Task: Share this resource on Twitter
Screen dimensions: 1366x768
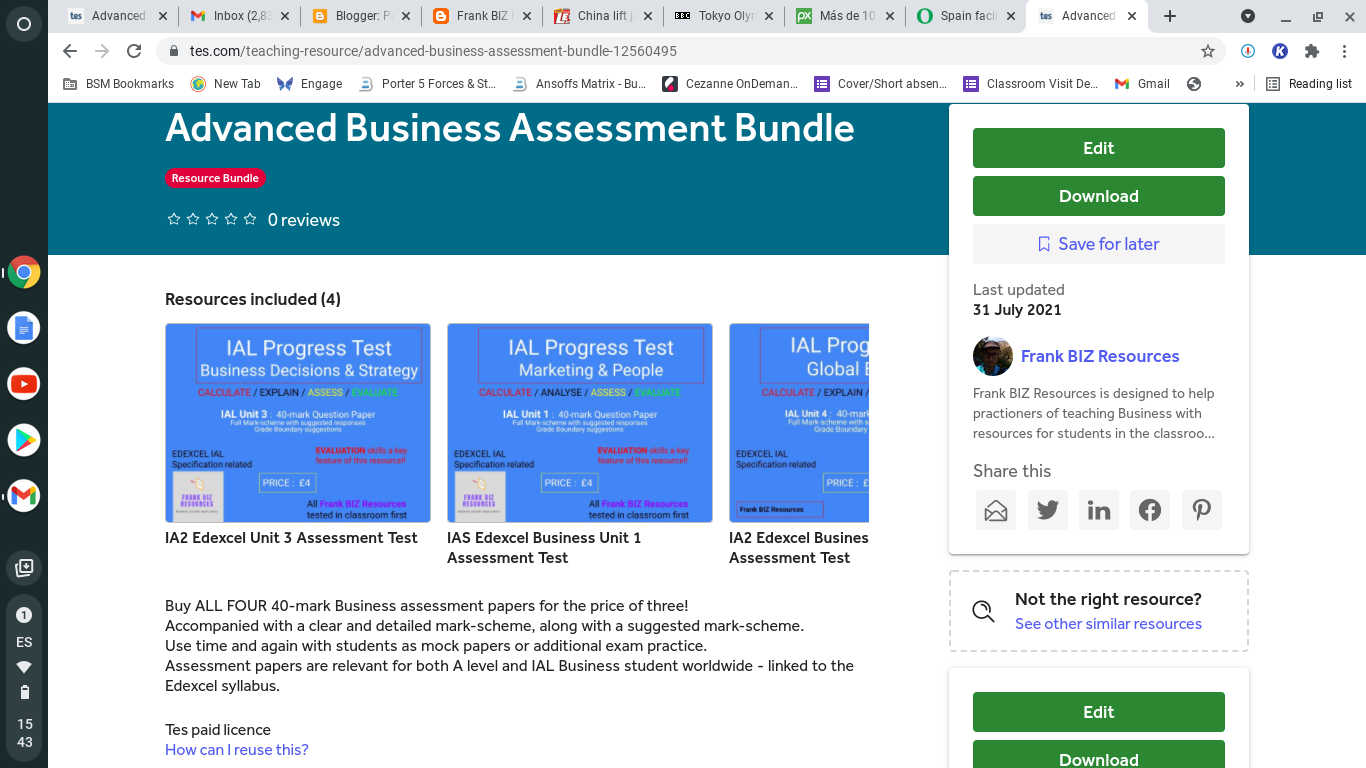Action: (x=1047, y=510)
